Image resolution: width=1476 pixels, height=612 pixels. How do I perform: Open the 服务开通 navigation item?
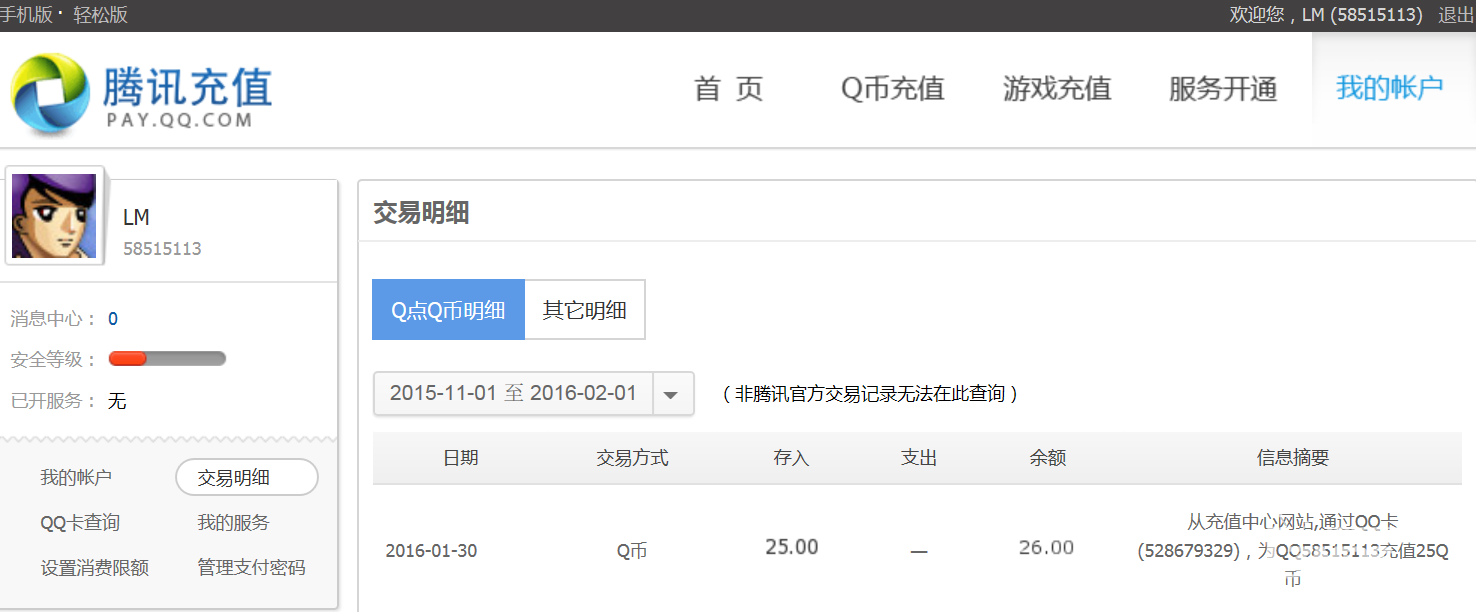pyautogui.click(x=1223, y=89)
